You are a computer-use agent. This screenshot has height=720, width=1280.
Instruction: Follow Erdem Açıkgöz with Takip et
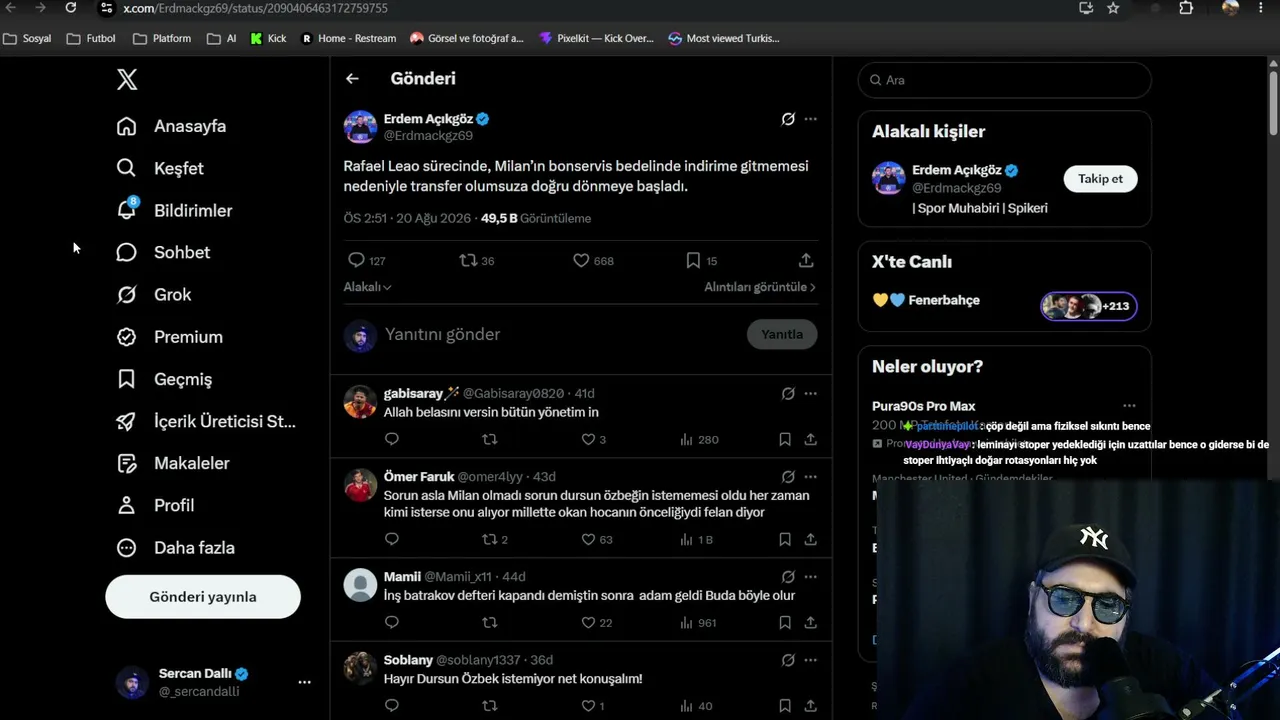tap(1100, 179)
